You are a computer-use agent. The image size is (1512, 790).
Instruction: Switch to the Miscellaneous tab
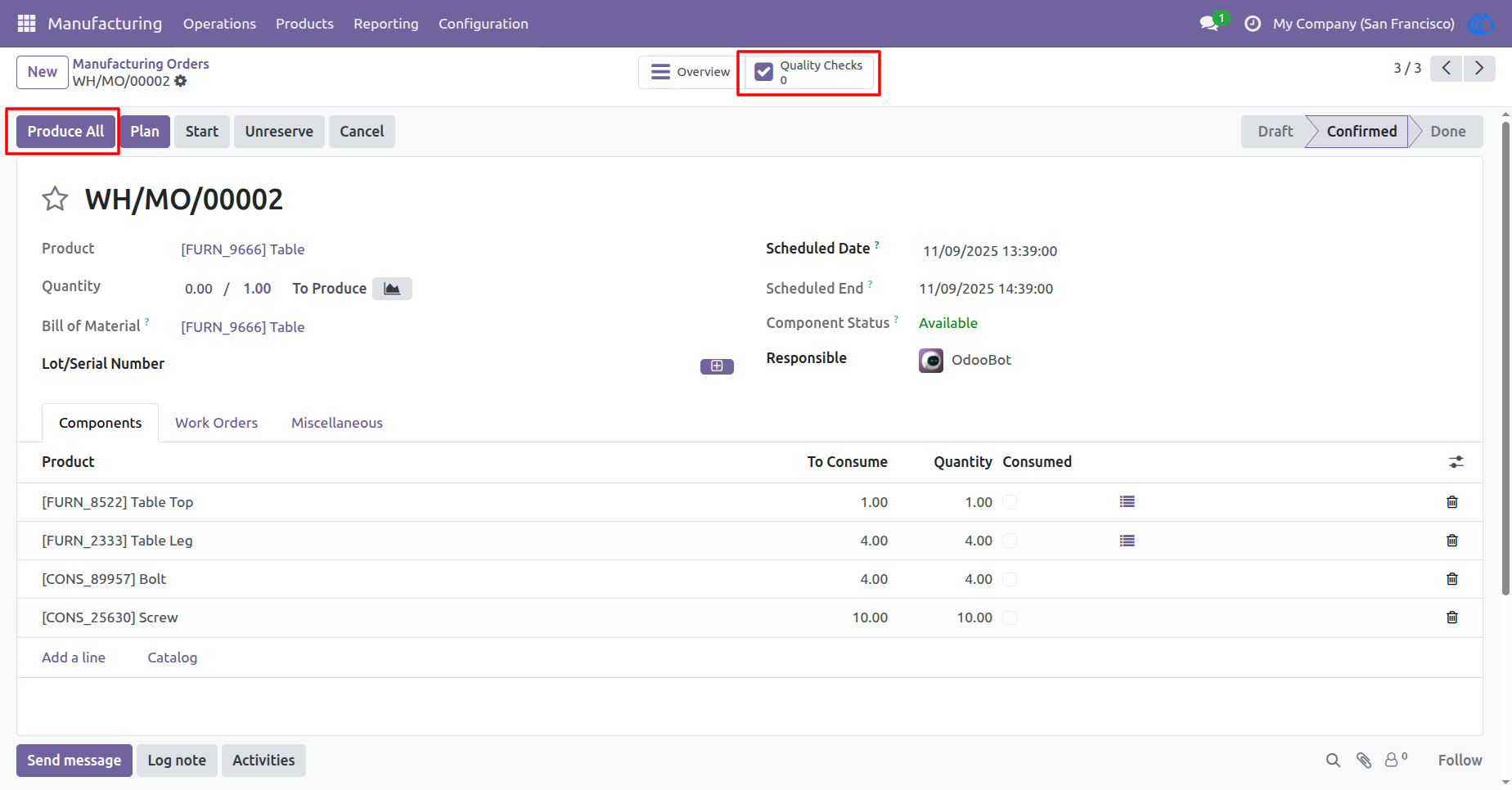(x=337, y=423)
